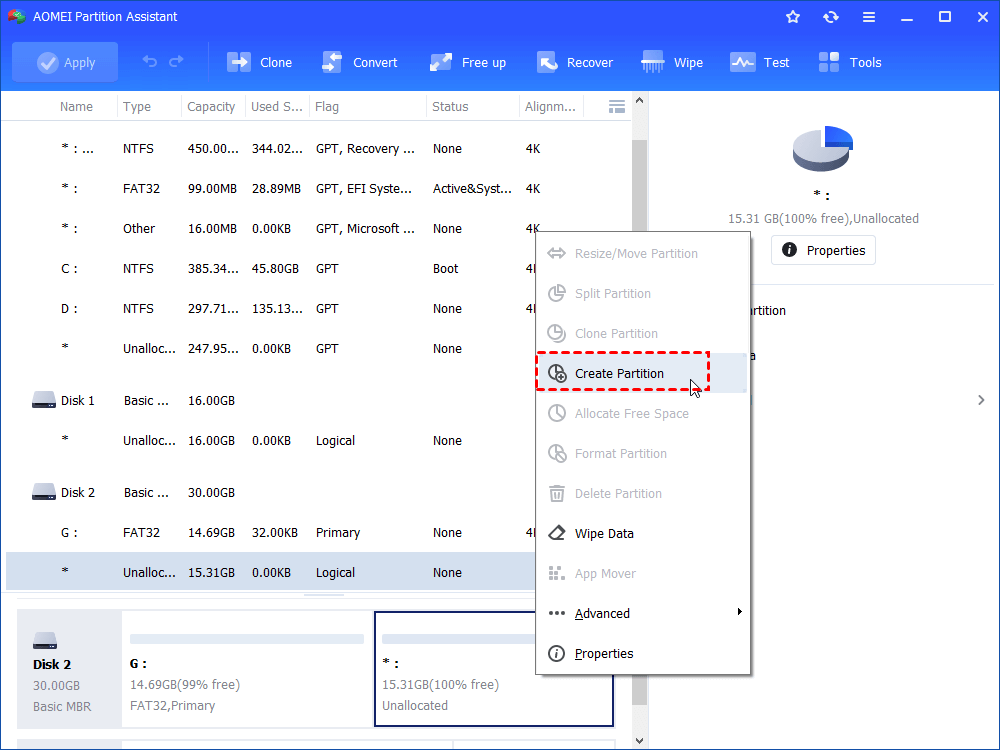Sort by the Status column header
The height and width of the screenshot is (750, 1000).
[450, 107]
